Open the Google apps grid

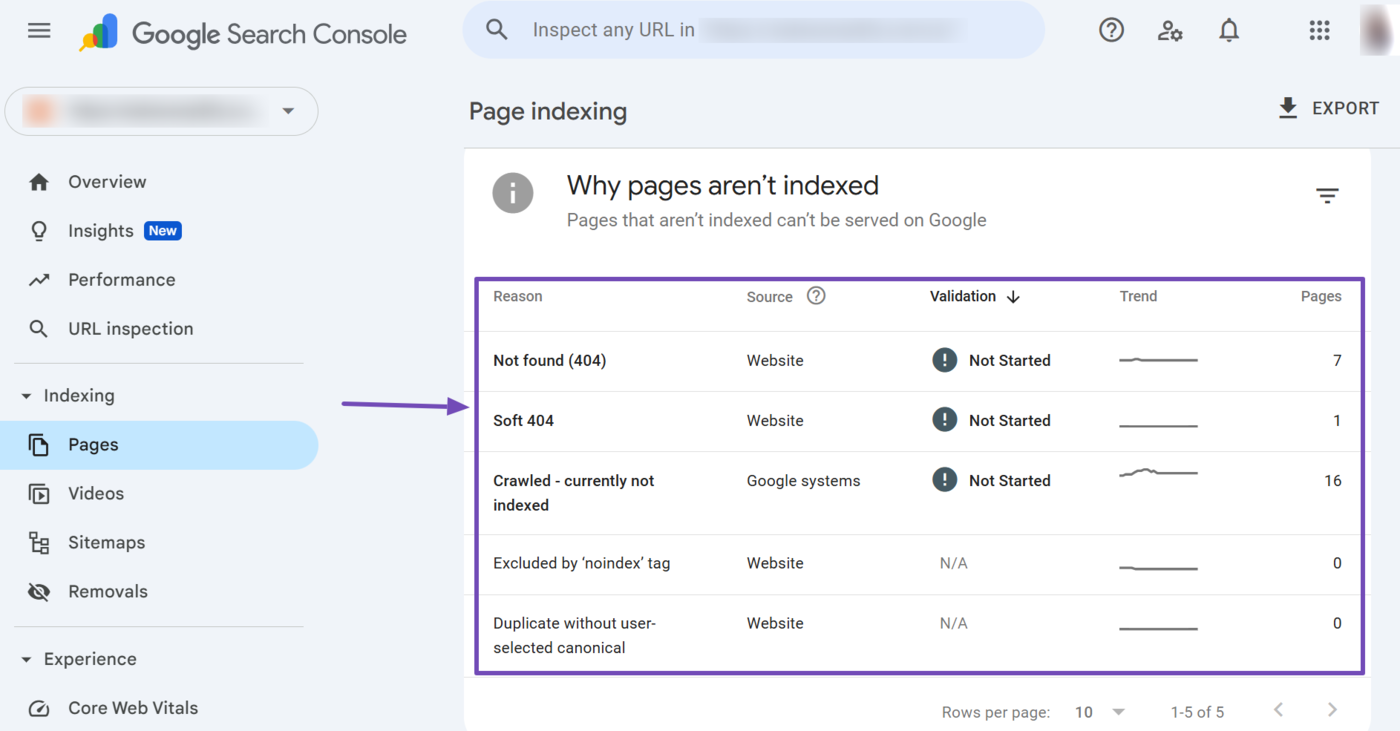tap(1319, 31)
